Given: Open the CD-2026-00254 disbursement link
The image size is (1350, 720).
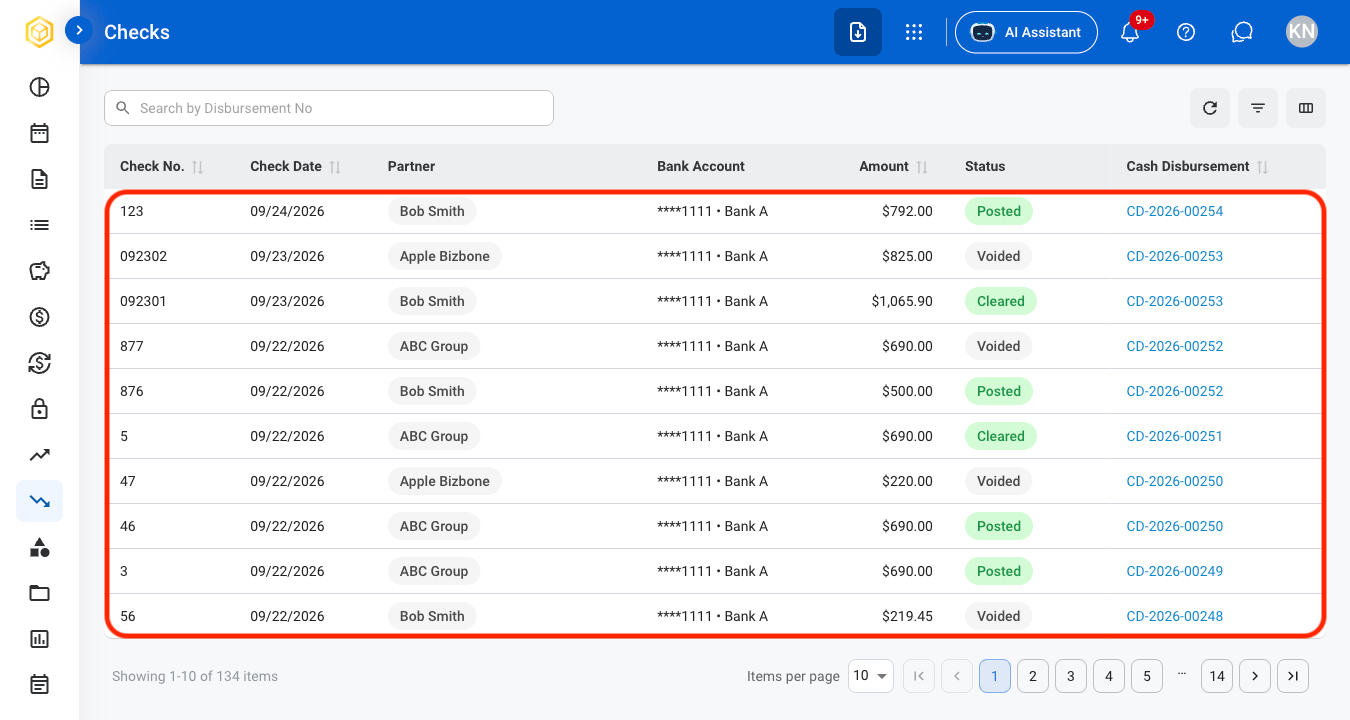Looking at the screenshot, I should [1174, 211].
